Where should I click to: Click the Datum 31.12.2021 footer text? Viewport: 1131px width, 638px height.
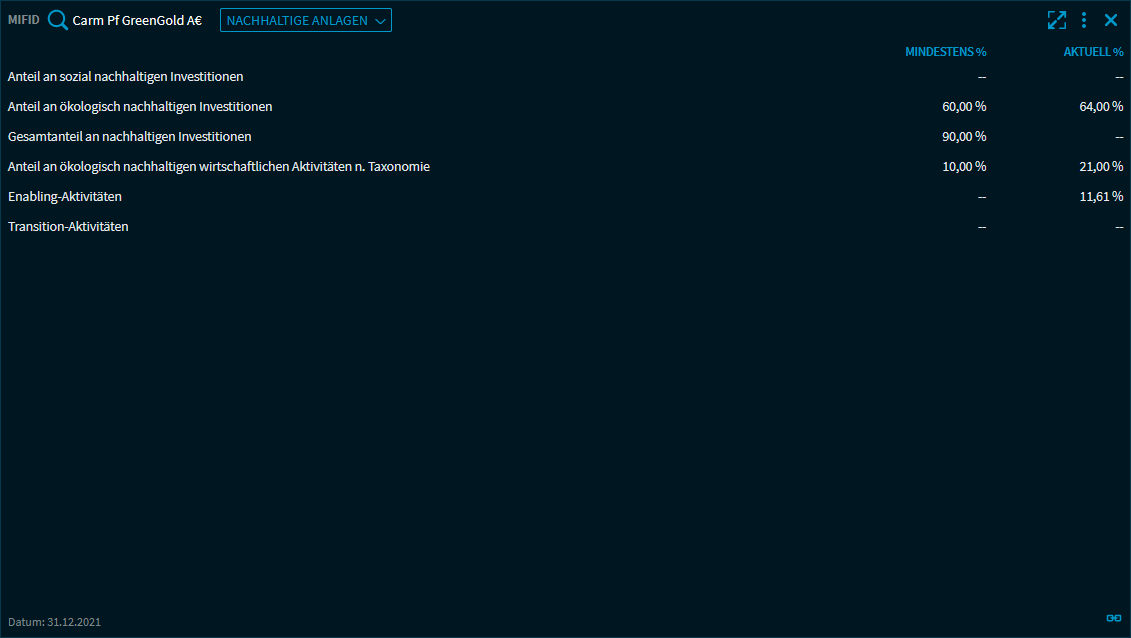tap(54, 622)
